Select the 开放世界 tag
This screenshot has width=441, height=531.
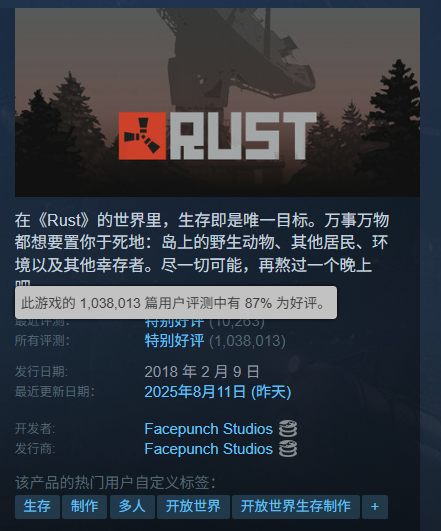click(193, 507)
